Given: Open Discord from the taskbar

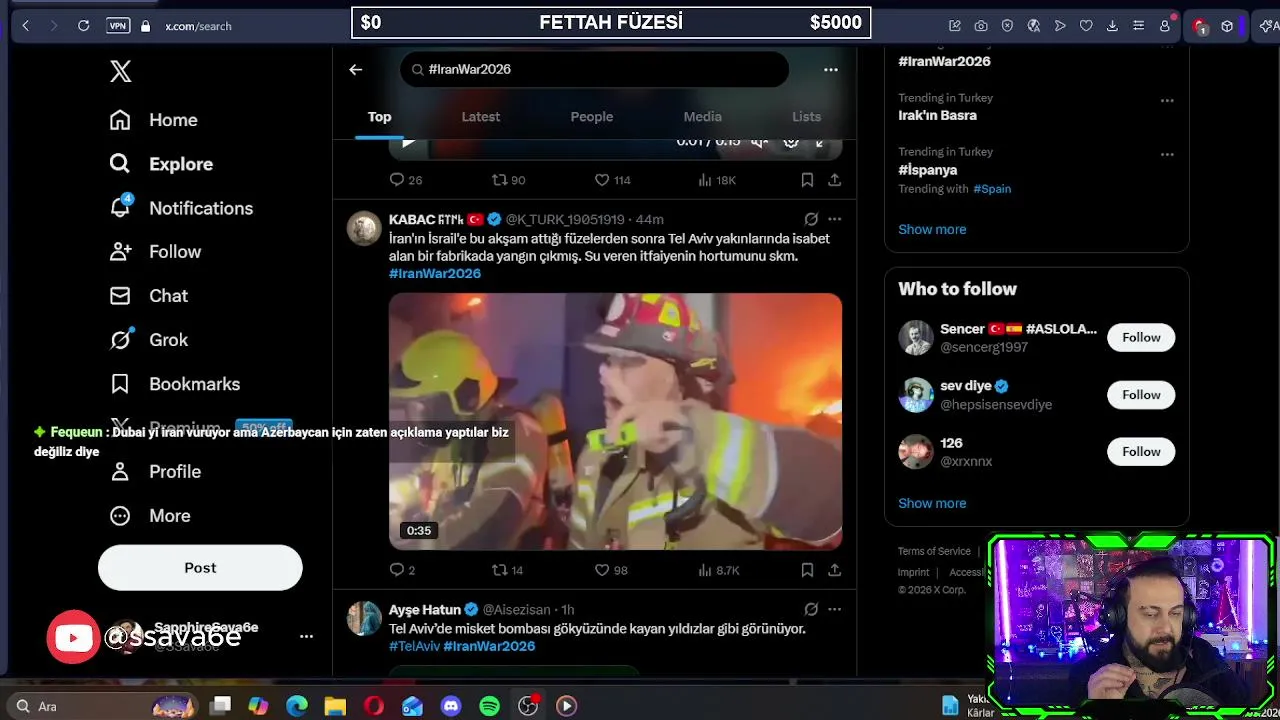Looking at the screenshot, I should pyautogui.click(x=451, y=706).
